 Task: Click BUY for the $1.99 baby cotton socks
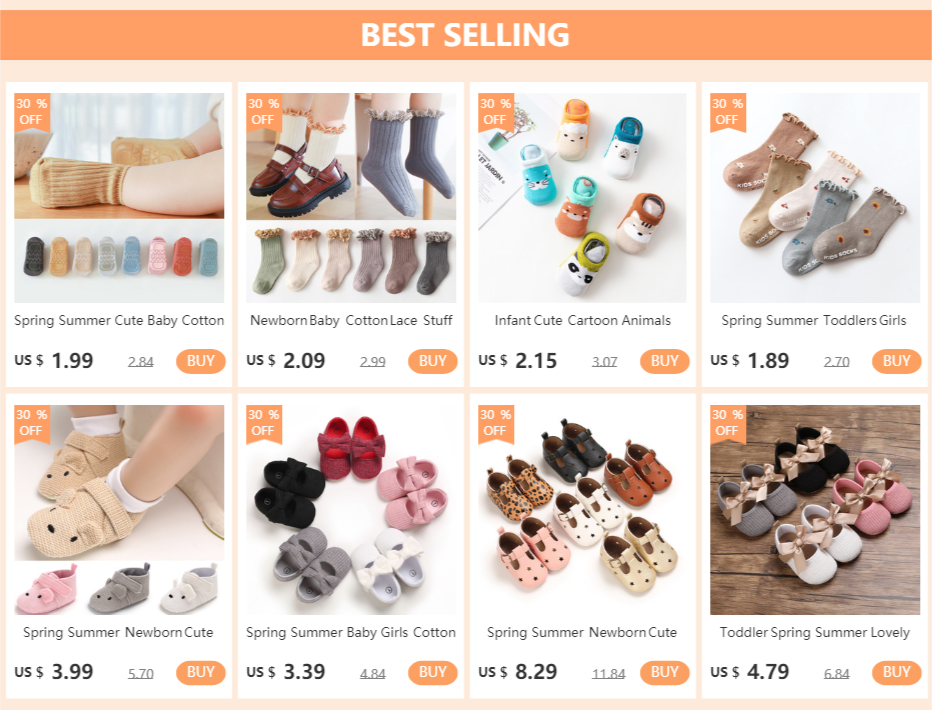(x=200, y=361)
